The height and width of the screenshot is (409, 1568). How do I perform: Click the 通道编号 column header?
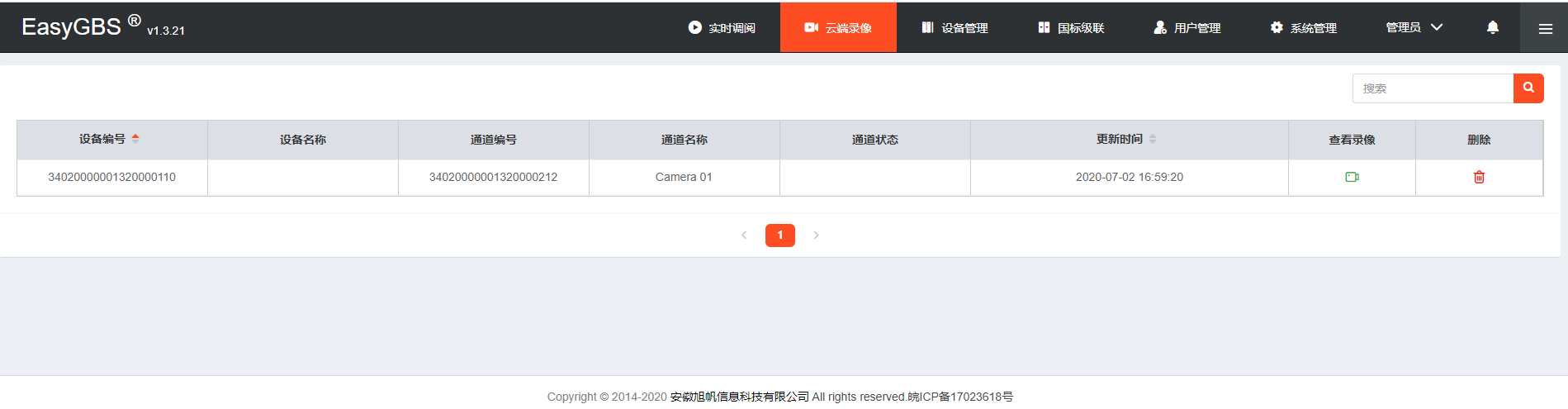494,140
